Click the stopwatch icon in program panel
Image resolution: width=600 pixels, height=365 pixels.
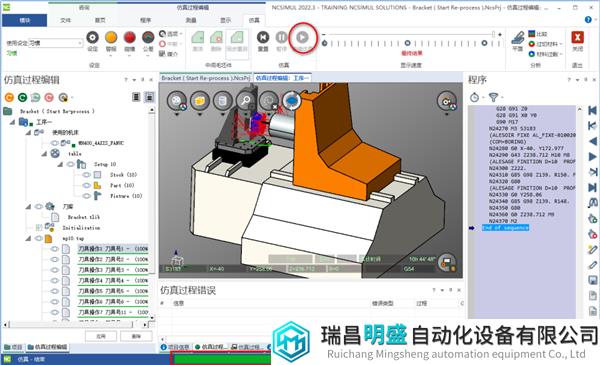point(474,98)
